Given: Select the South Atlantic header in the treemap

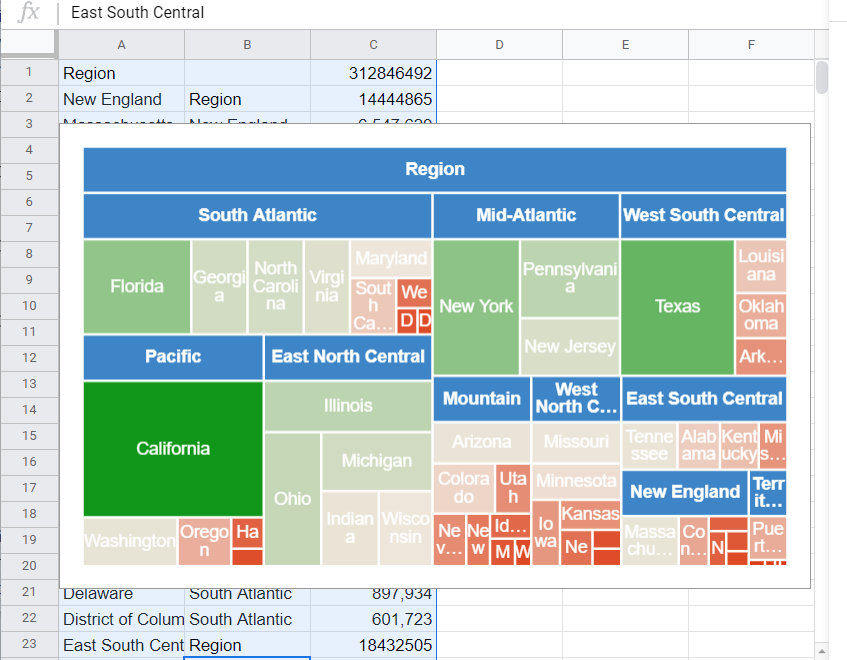Looking at the screenshot, I should click(x=256, y=215).
